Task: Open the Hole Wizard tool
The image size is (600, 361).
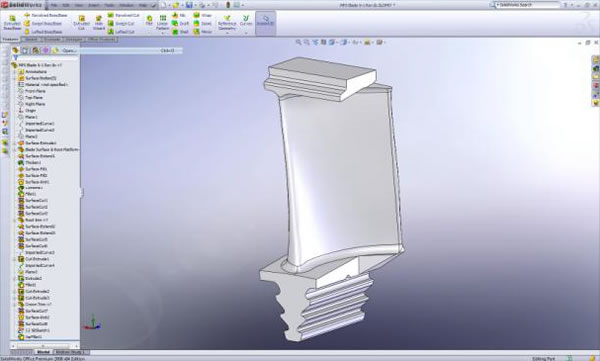Action: coord(99,23)
